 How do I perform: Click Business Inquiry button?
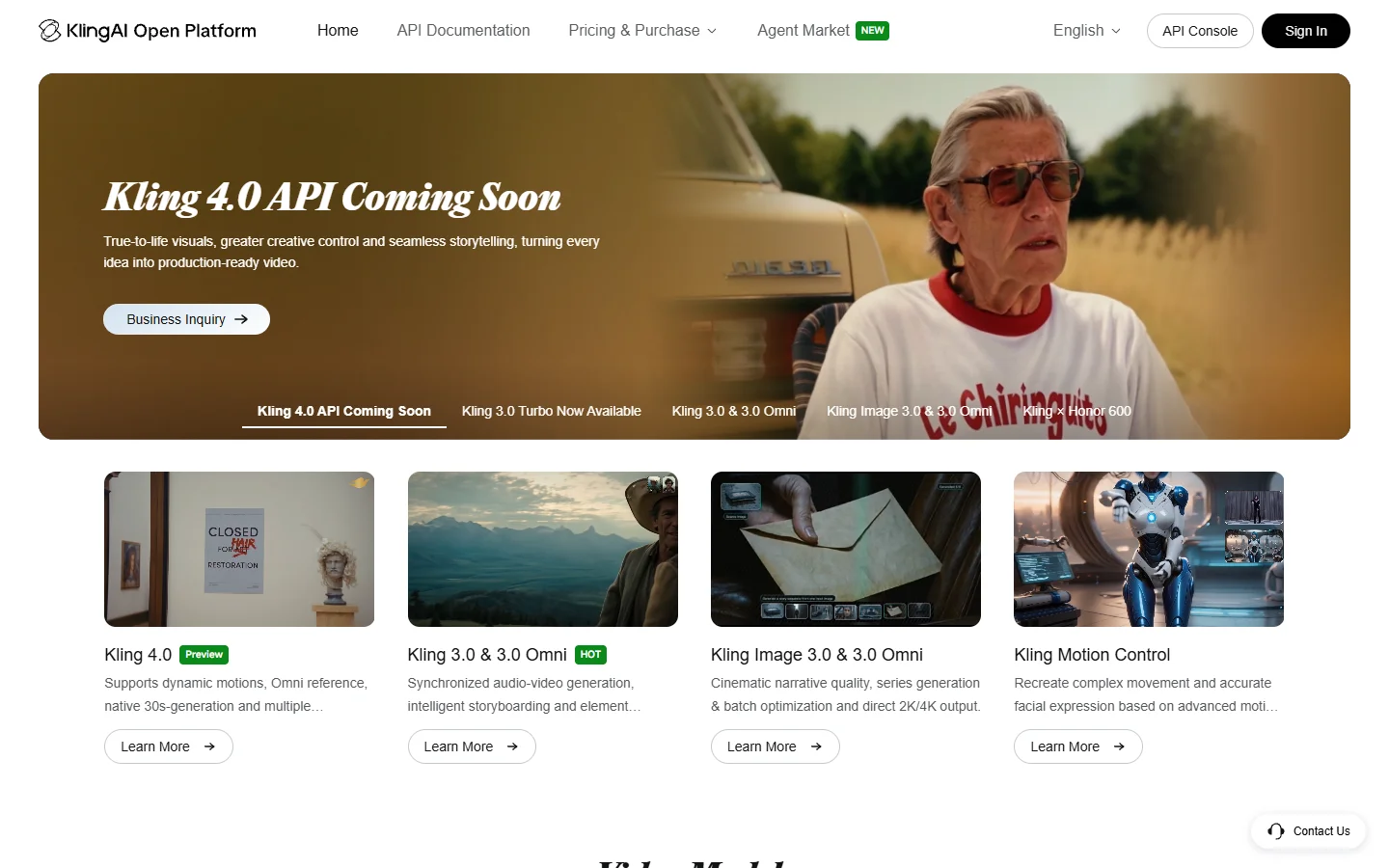[186, 319]
